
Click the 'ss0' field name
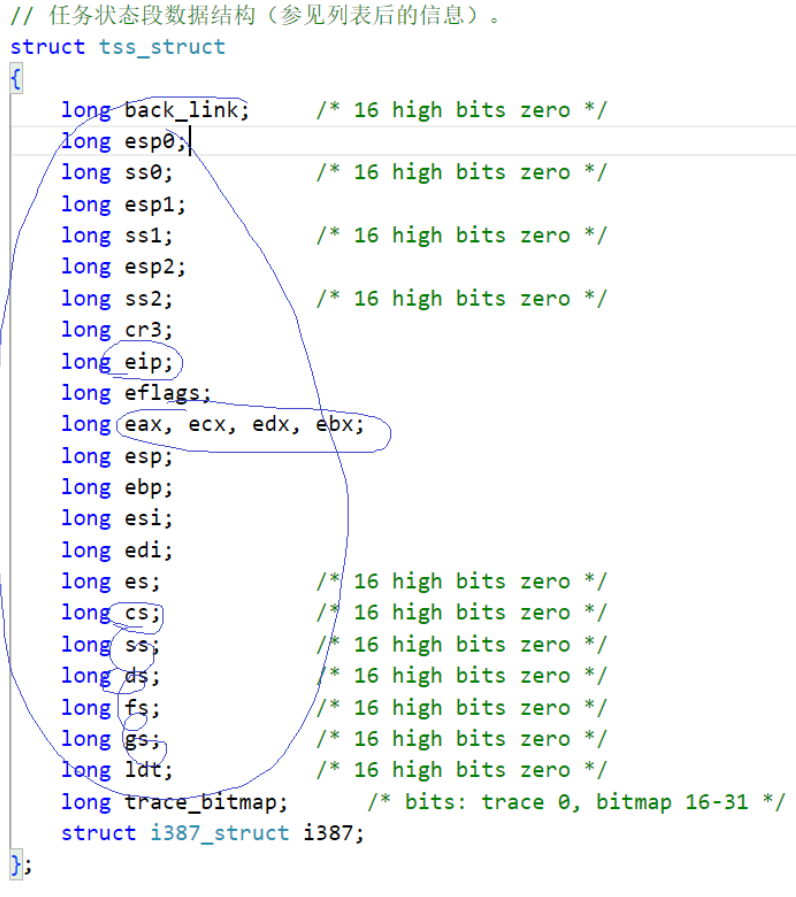[145, 172]
